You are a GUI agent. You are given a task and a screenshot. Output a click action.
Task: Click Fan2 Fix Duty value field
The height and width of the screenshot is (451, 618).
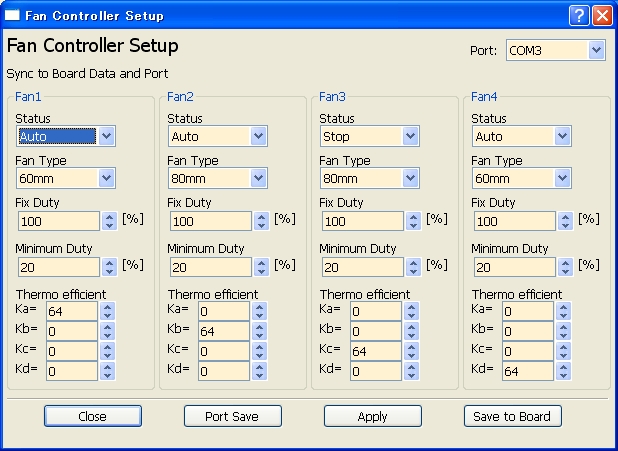211,221
